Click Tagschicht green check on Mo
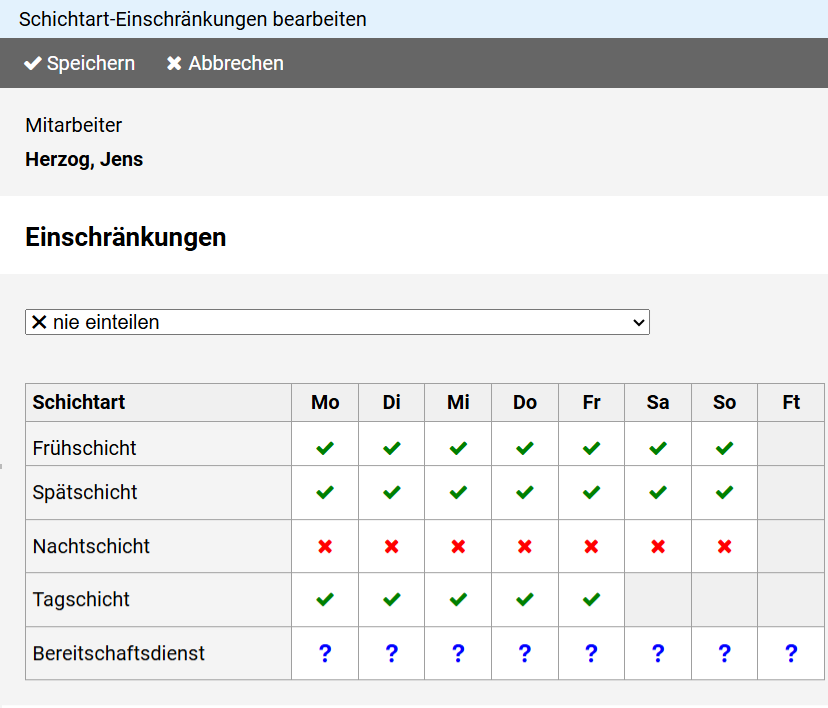This screenshot has width=828, height=708. pos(325,599)
